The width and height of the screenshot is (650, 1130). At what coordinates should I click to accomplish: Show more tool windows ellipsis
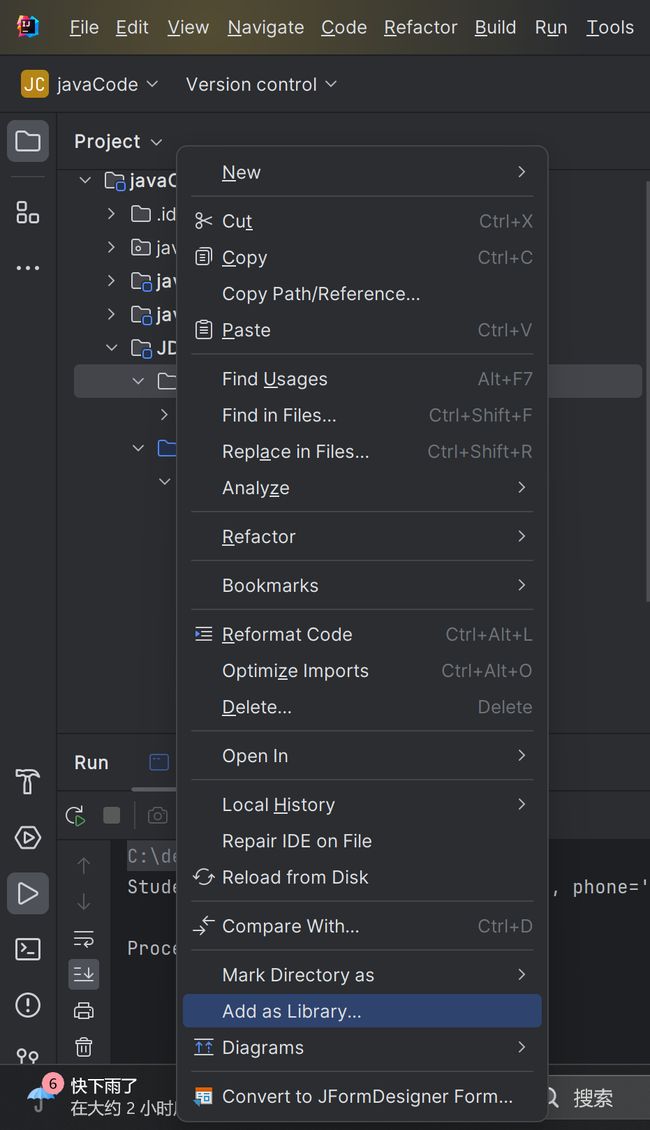[x=28, y=268]
